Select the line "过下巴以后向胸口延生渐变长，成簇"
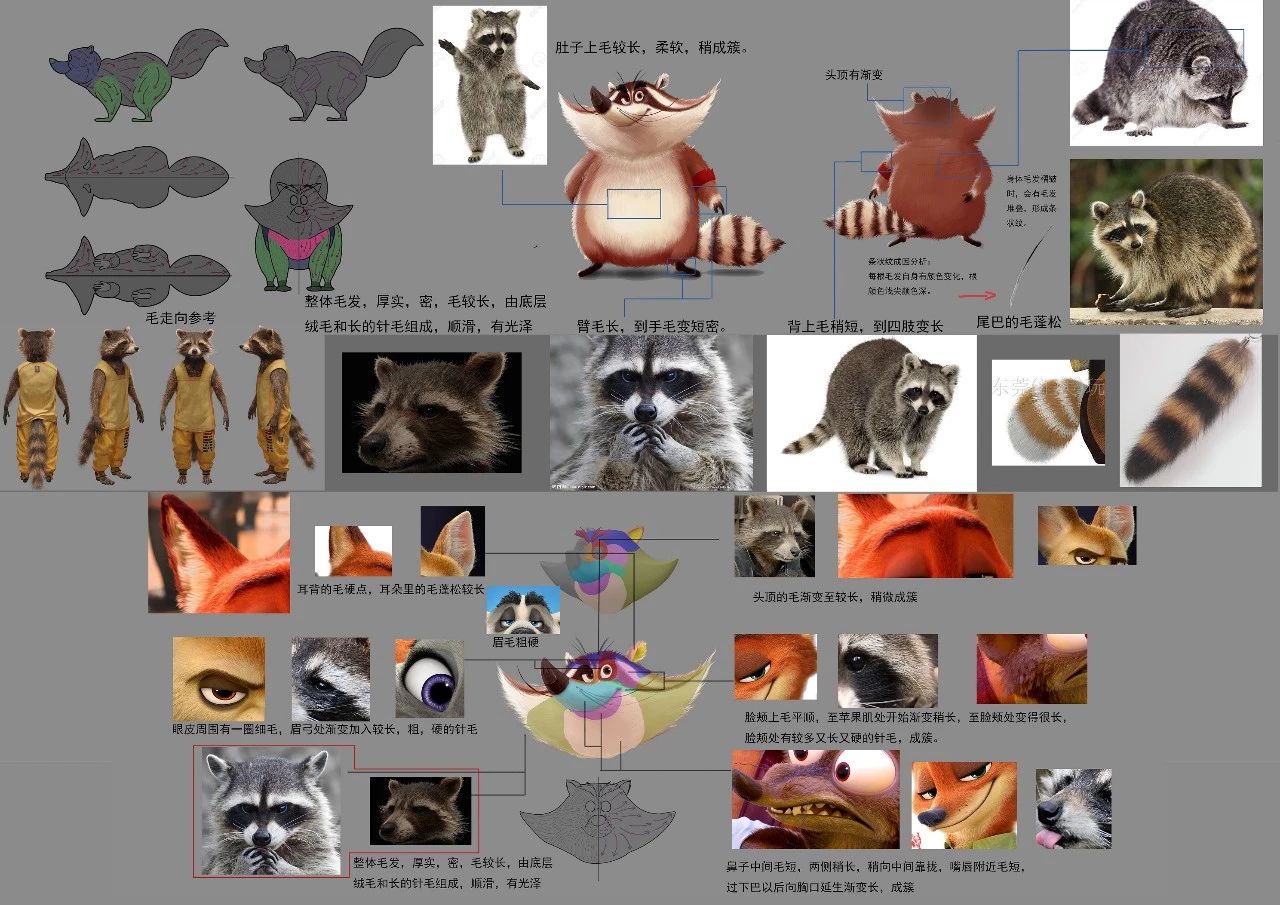This screenshot has height=905, width=1280. click(x=820, y=887)
